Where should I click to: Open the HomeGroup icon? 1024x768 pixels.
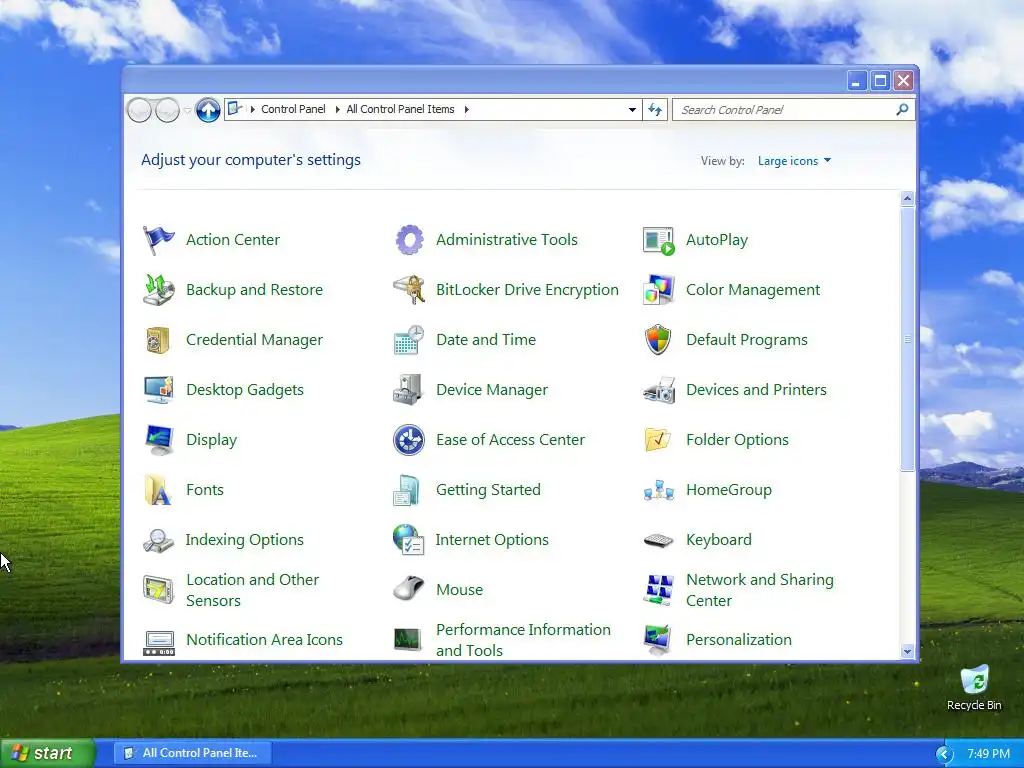[x=658, y=490]
